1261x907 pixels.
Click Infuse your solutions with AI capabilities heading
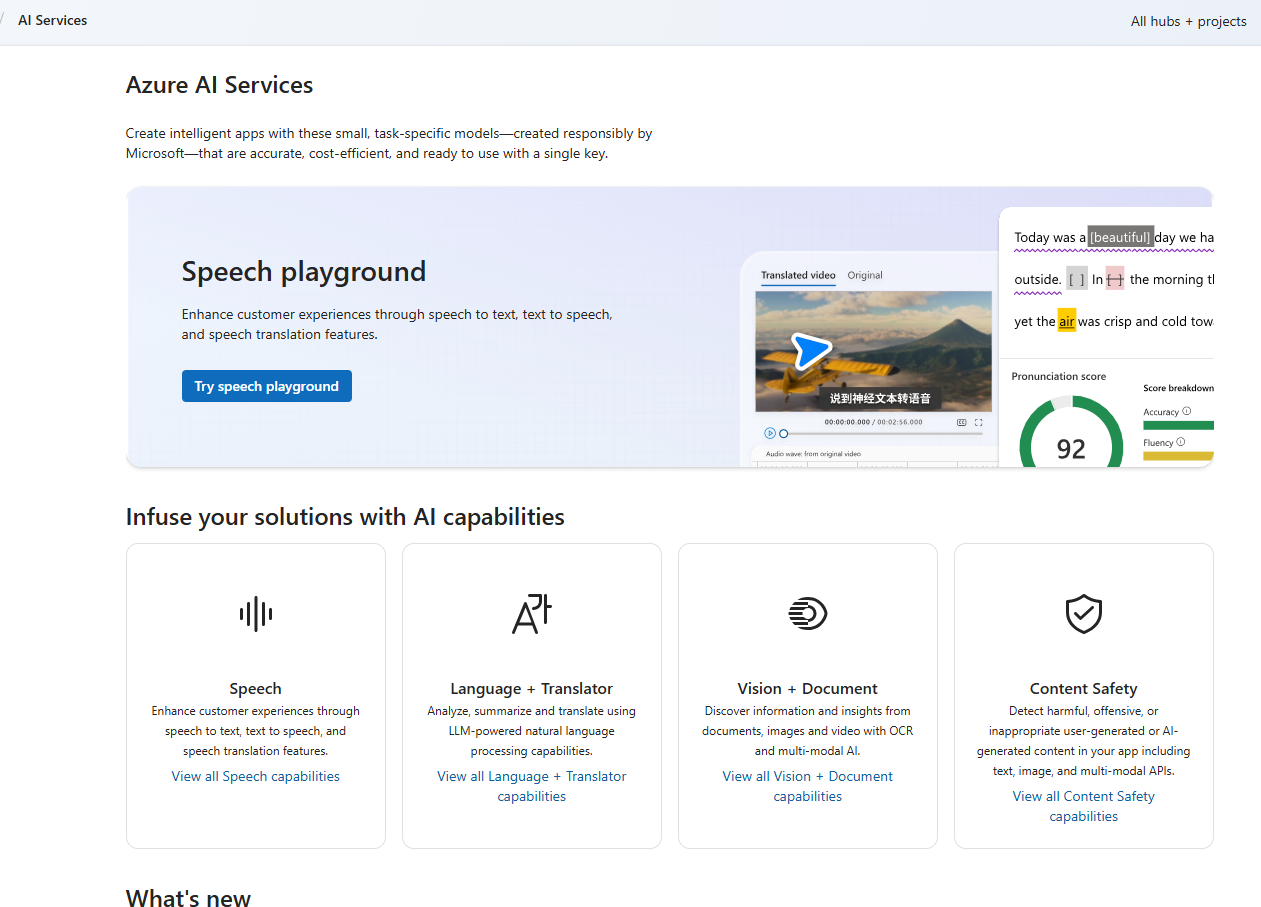(345, 517)
